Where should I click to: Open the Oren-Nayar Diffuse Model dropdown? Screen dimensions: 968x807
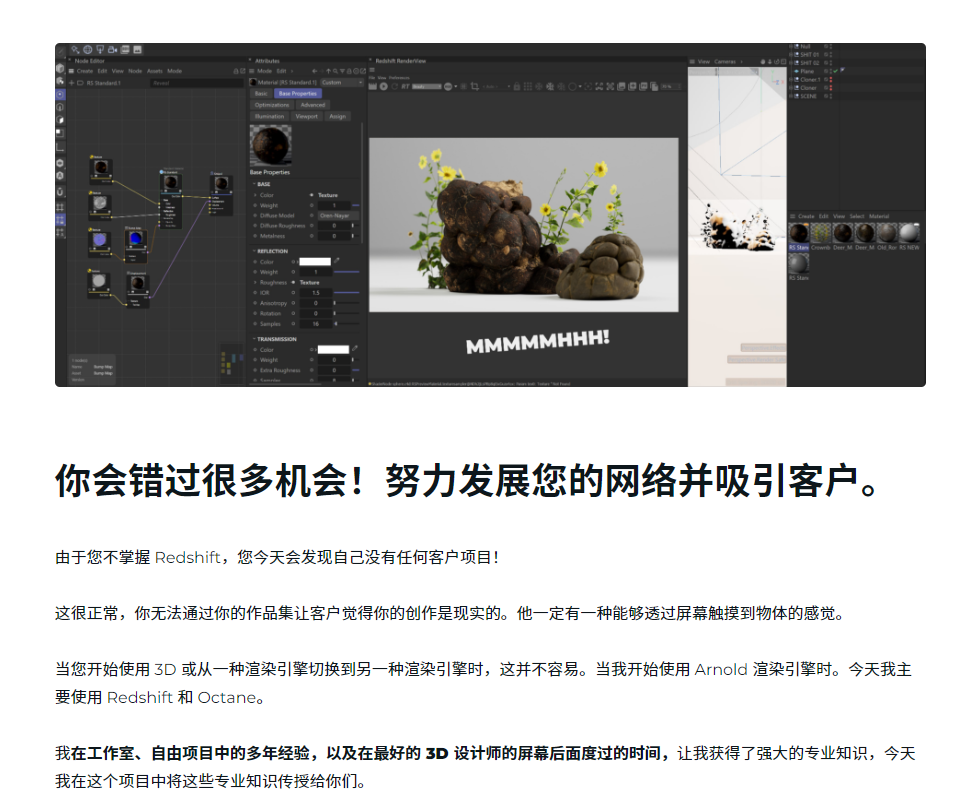(338, 215)
